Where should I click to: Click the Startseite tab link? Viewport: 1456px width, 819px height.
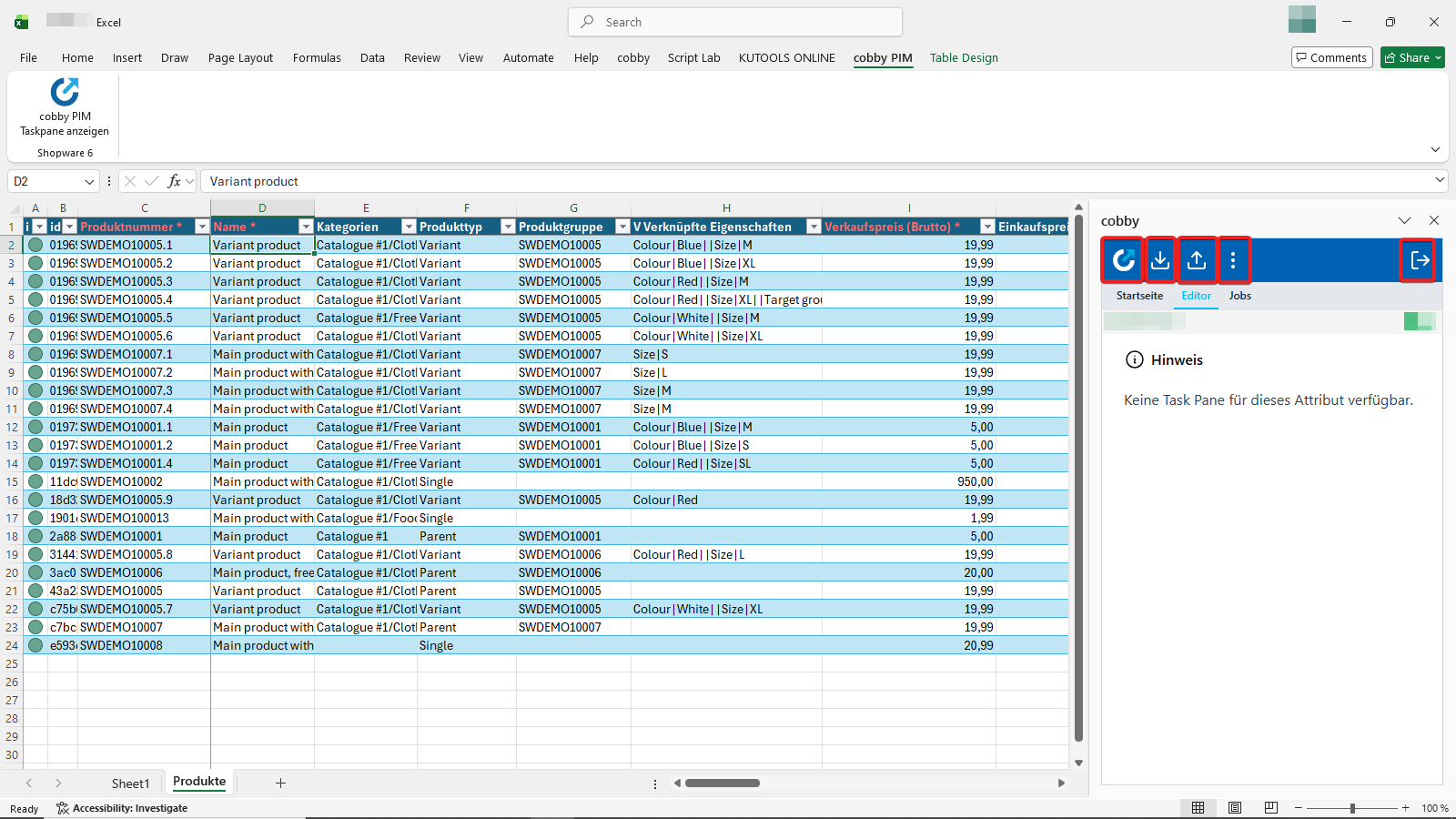pos(1138,295)
